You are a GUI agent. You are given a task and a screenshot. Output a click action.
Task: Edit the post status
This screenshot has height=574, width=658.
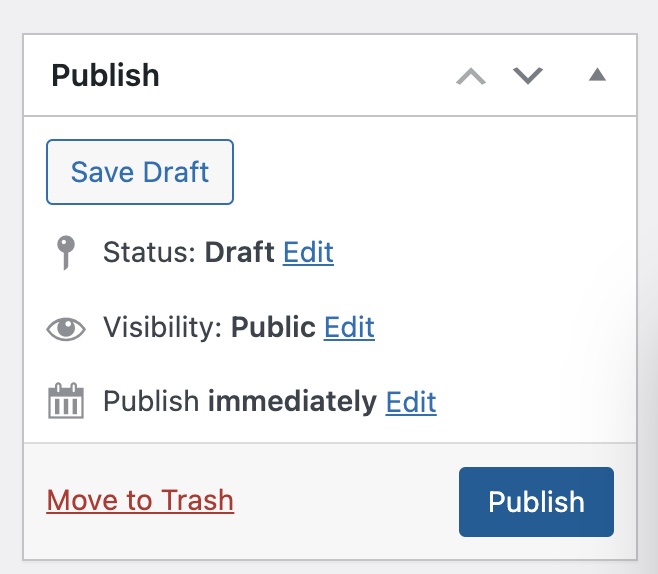pos(308,253)
